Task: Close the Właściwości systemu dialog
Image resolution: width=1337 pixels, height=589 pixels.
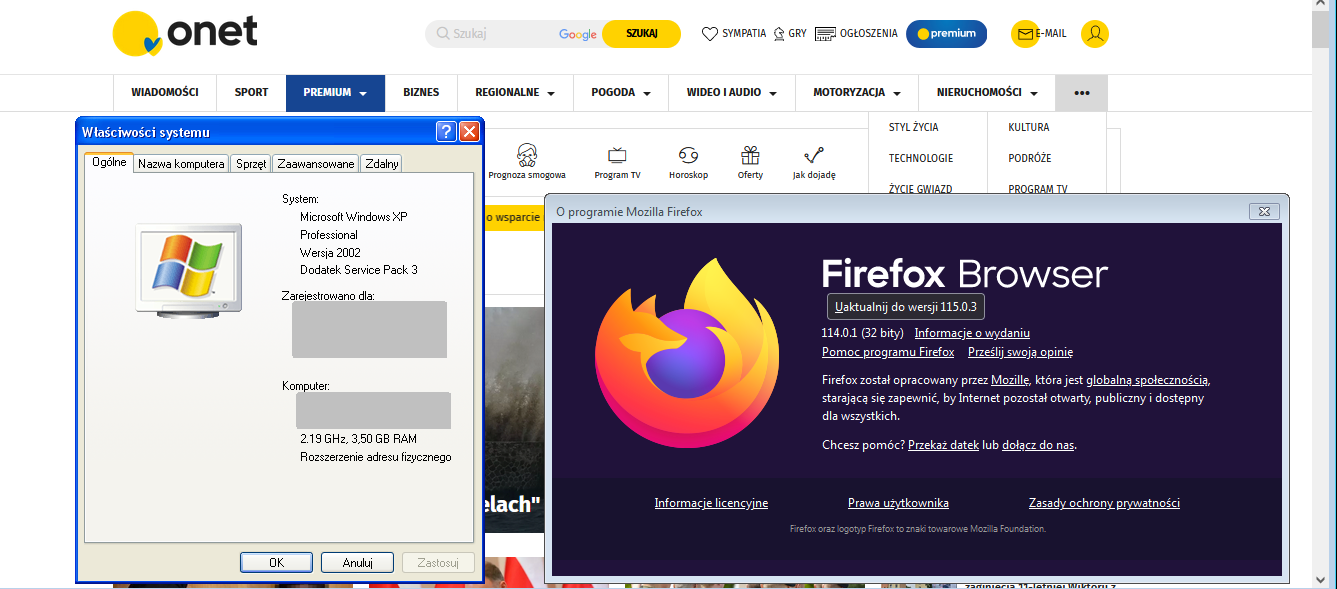Action: [x=469, y=132]
